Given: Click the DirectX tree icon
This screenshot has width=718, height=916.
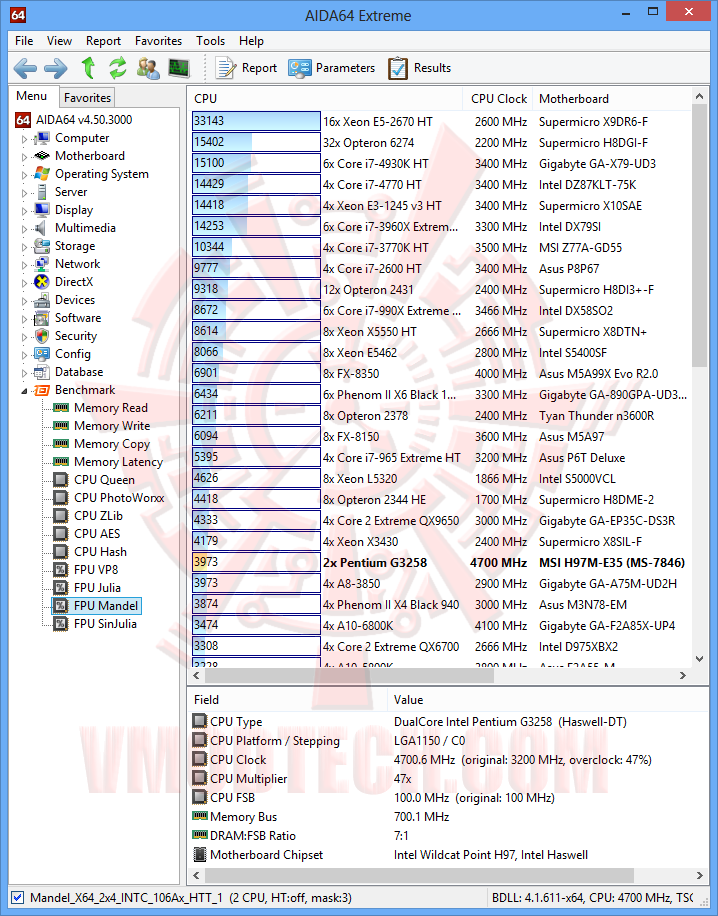Looking at the screenshot, I should click(x=41, y=282).
